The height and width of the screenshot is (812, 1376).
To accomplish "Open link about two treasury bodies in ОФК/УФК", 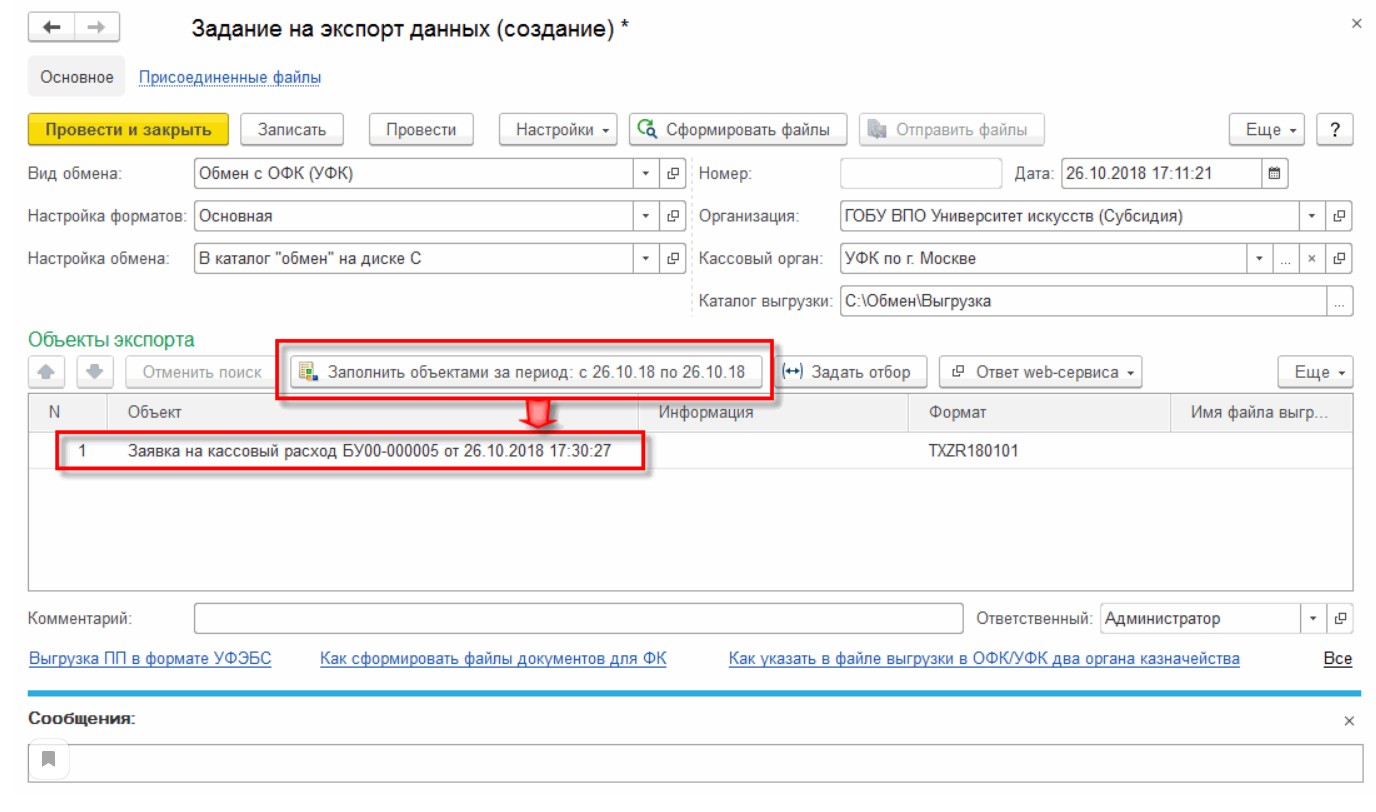I will pos(984,659).
